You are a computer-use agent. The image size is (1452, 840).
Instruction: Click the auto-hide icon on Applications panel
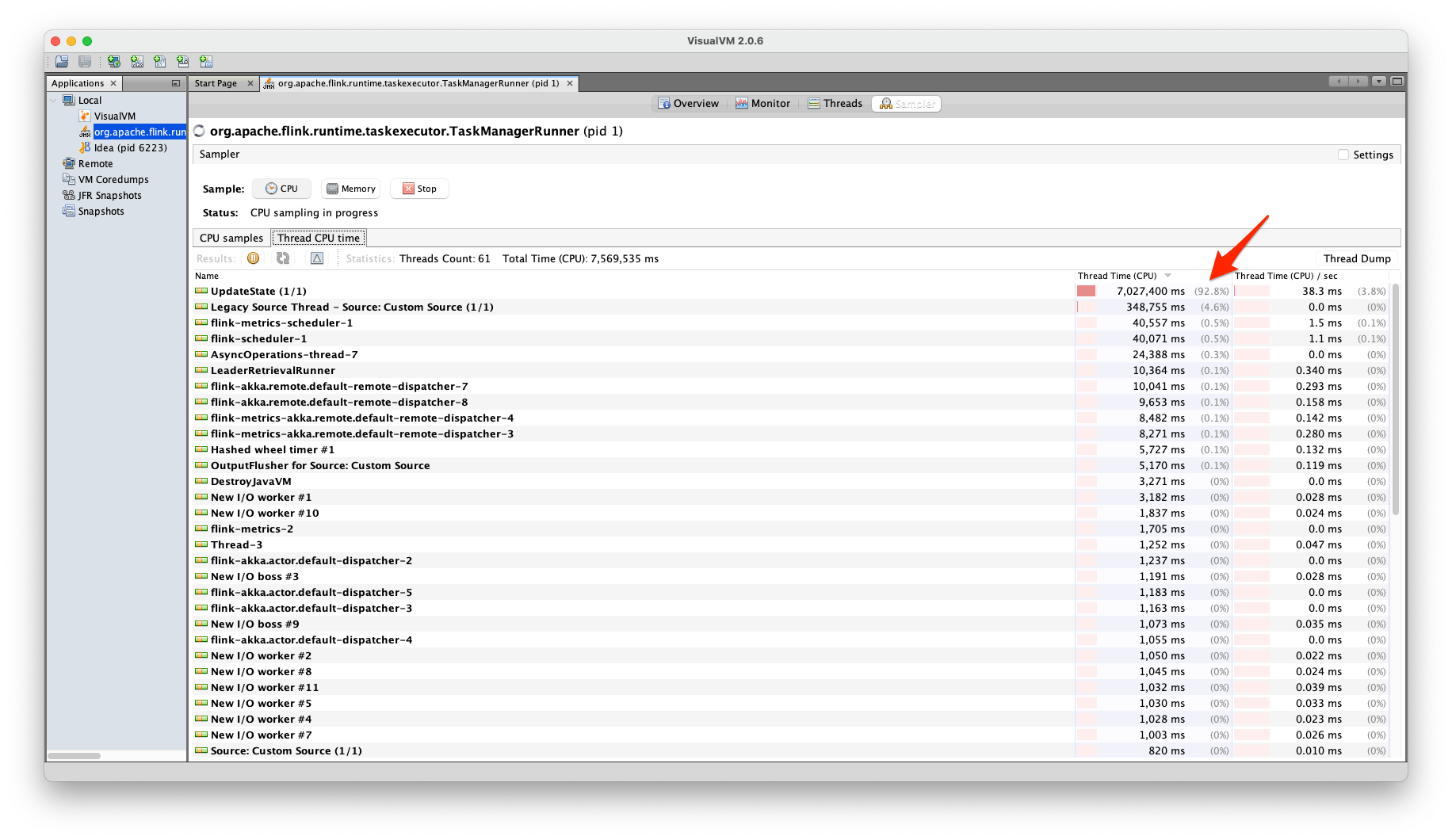176,82
